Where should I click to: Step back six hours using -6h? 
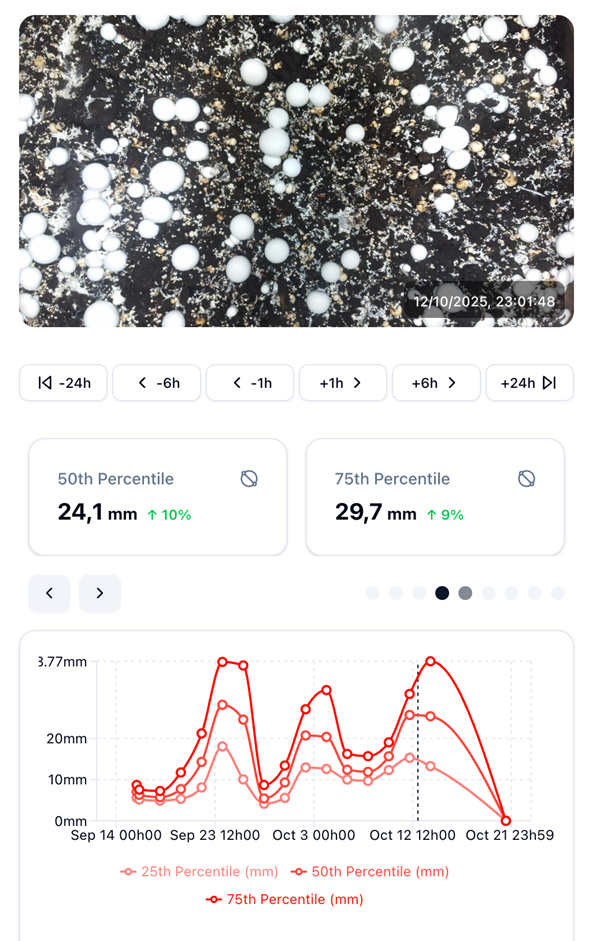point(157,383)
